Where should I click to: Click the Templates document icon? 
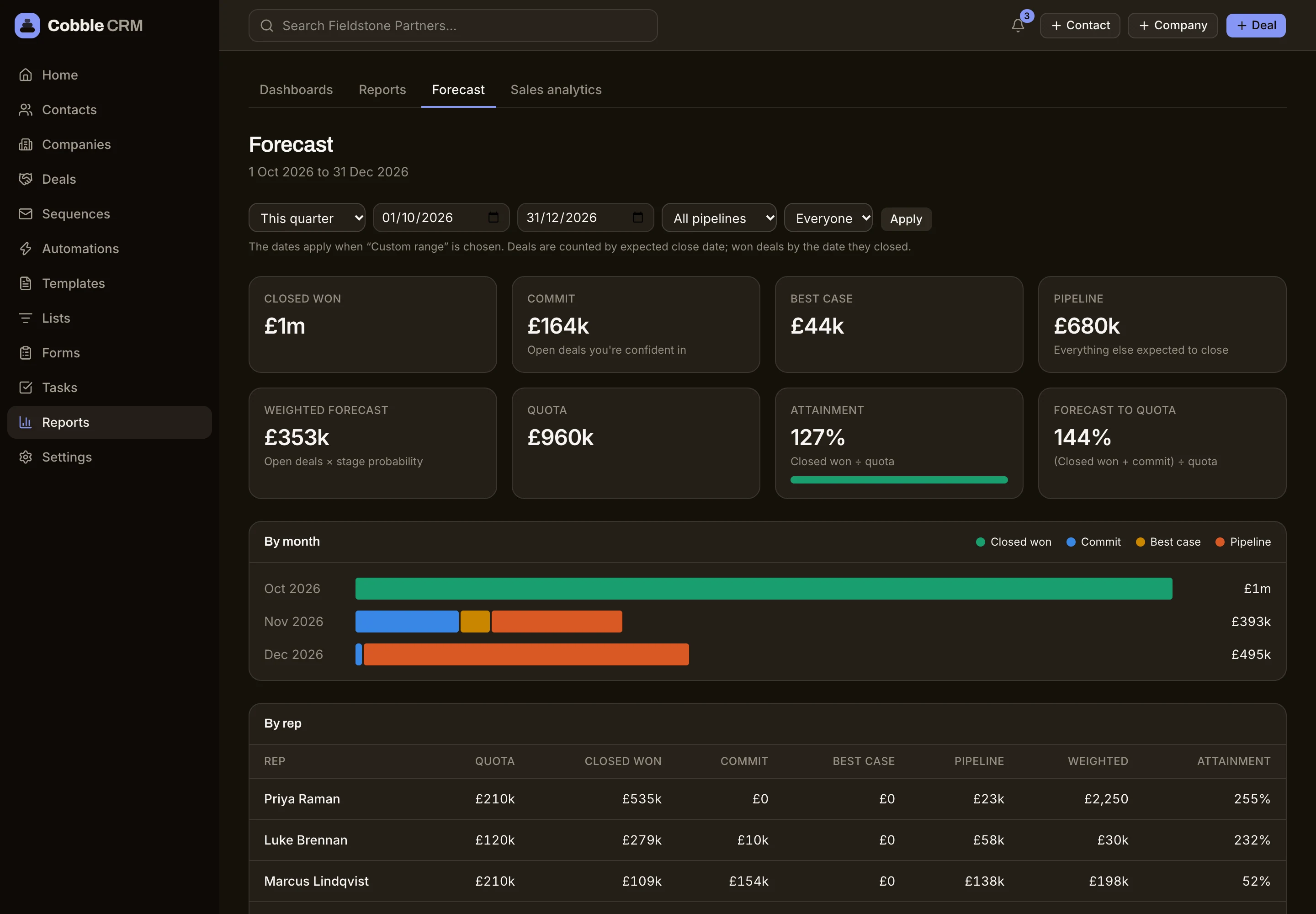click(25, 283)
